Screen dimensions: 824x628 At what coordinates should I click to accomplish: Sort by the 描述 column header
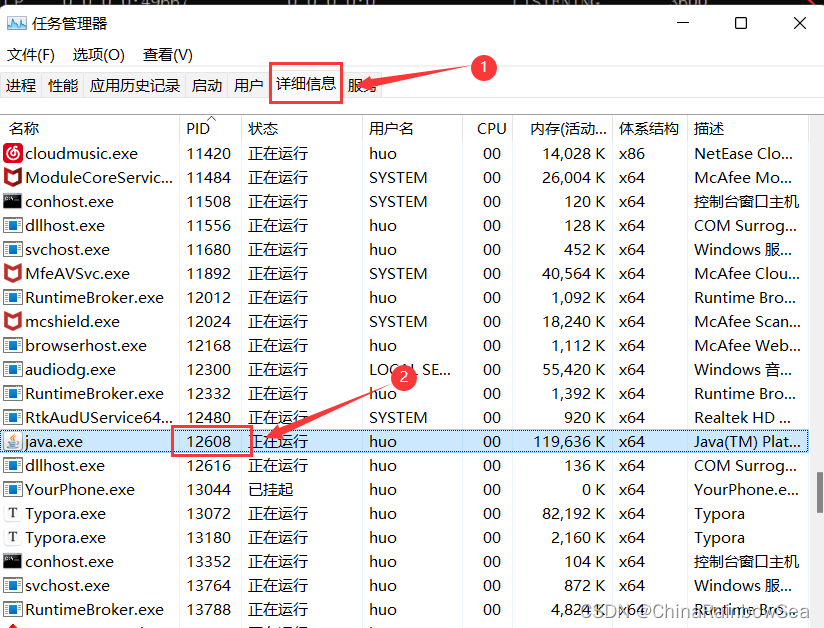point(748,128)
